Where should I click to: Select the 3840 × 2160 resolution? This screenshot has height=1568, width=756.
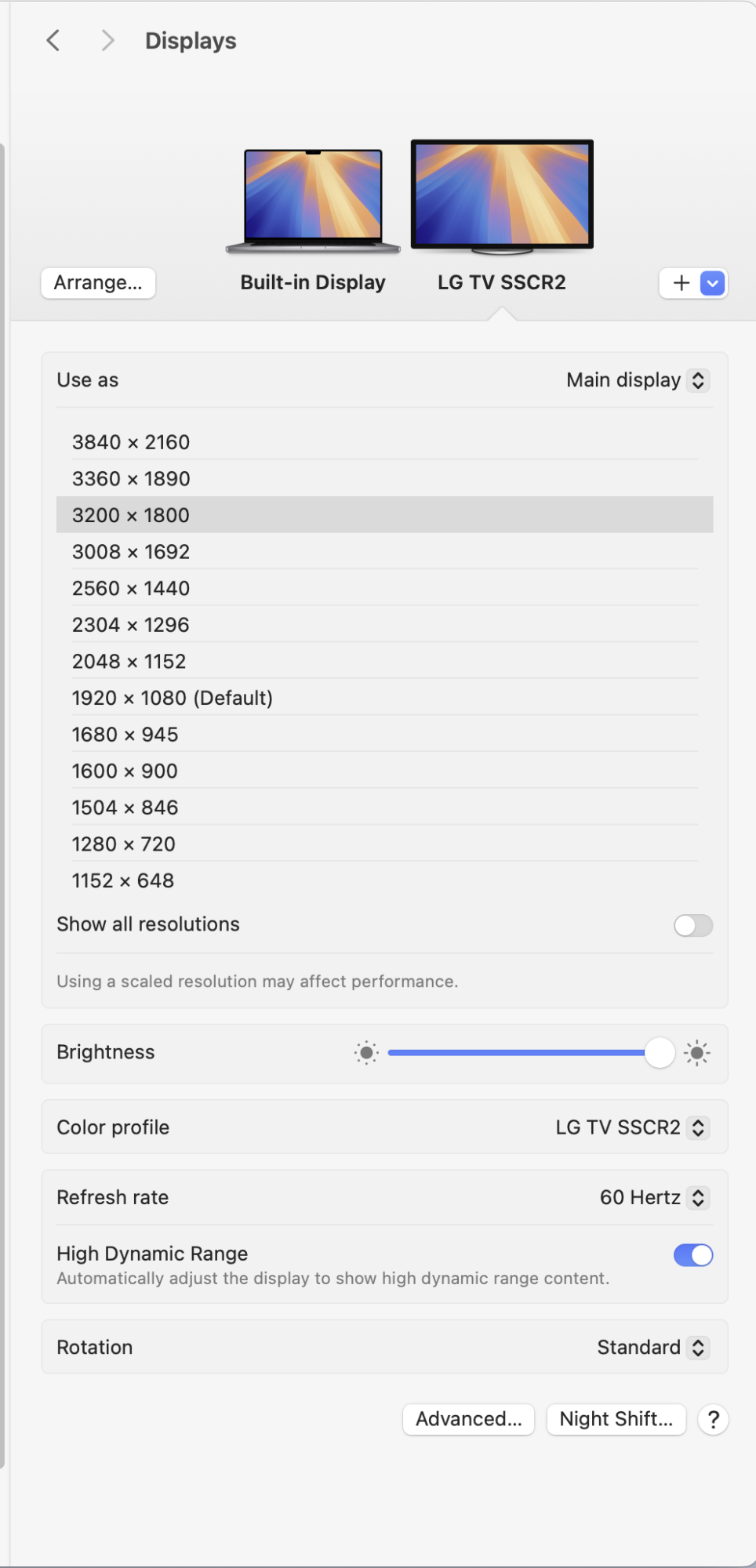(x=131, y=442)
